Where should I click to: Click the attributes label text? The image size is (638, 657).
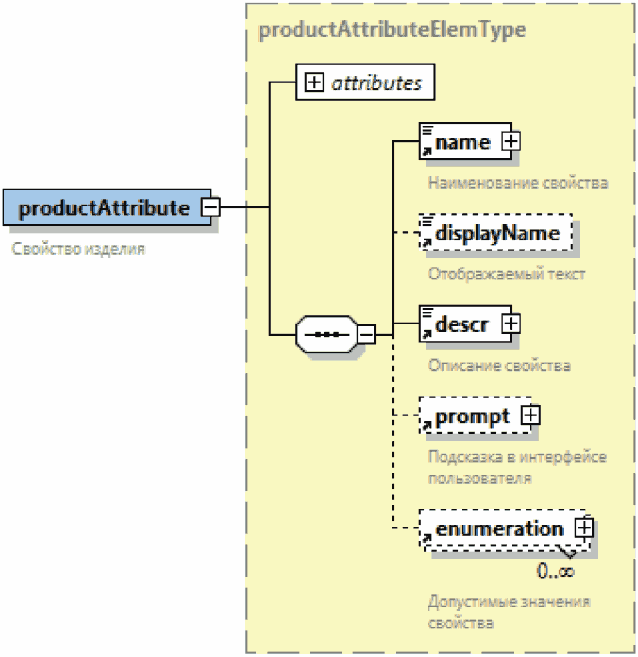[x=376, y=83]
